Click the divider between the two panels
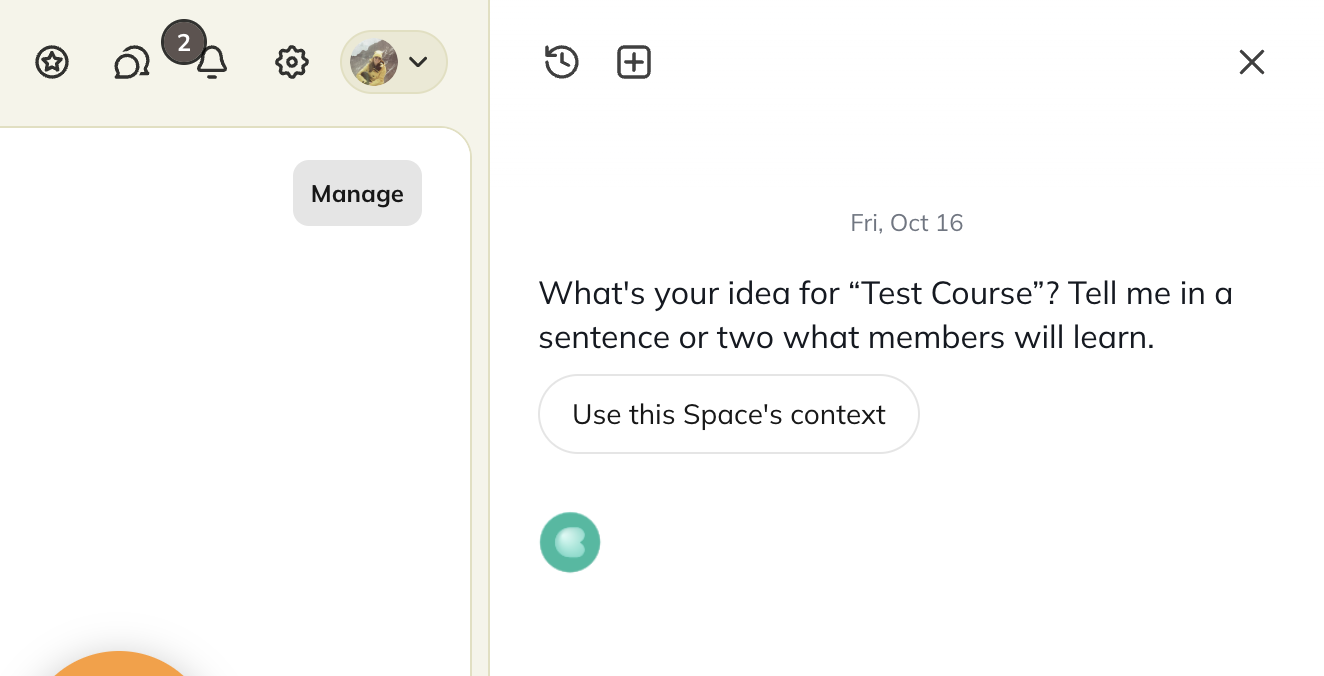 click(x=489, y=338)
